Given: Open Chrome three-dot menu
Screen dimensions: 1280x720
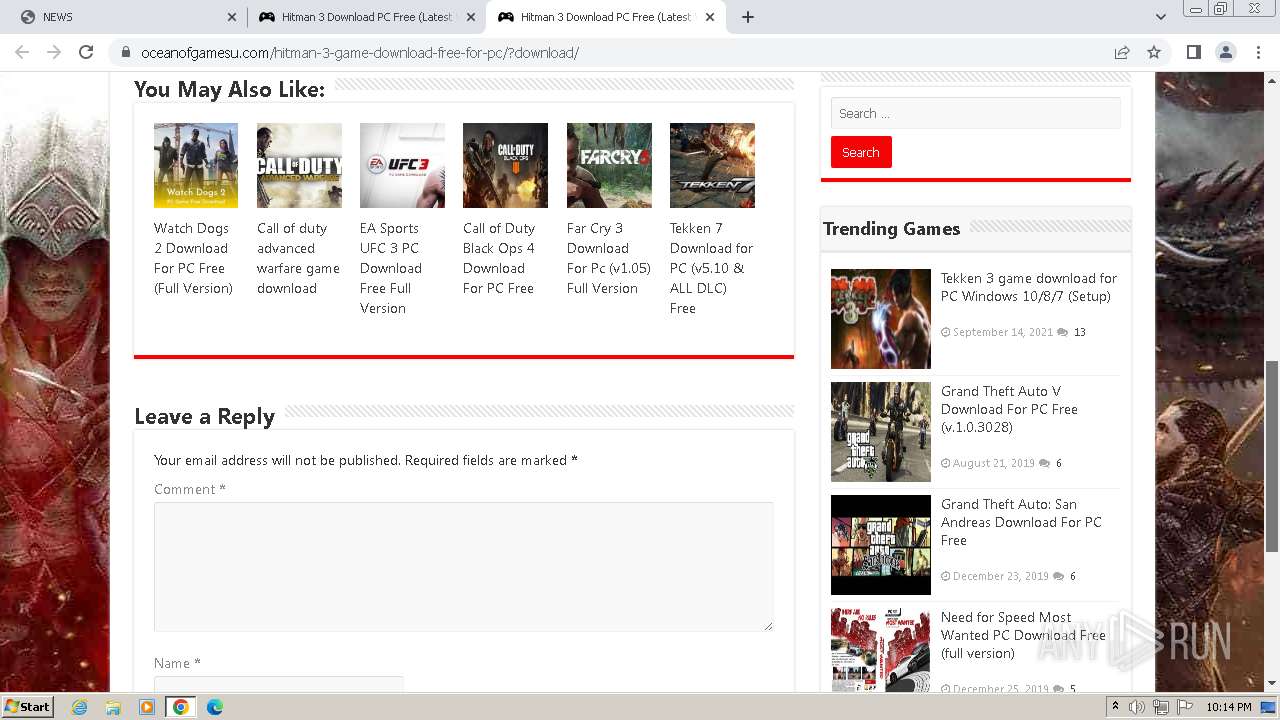Looking at the screenshot, I should 1258,52.
